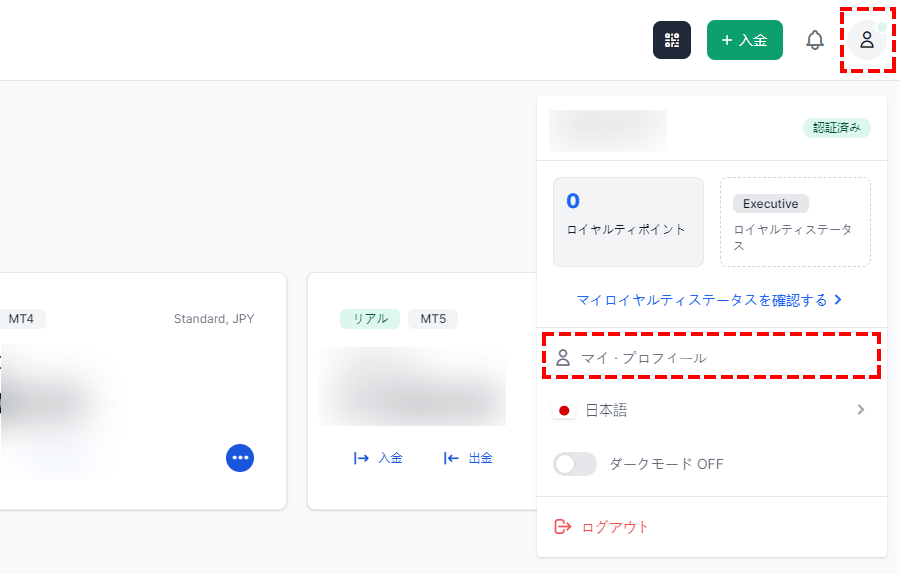Image resolution: width=900 pixels, height=574 pixels.
Task: Click 入金 link on MT5 card
Action: pos(378,458)
